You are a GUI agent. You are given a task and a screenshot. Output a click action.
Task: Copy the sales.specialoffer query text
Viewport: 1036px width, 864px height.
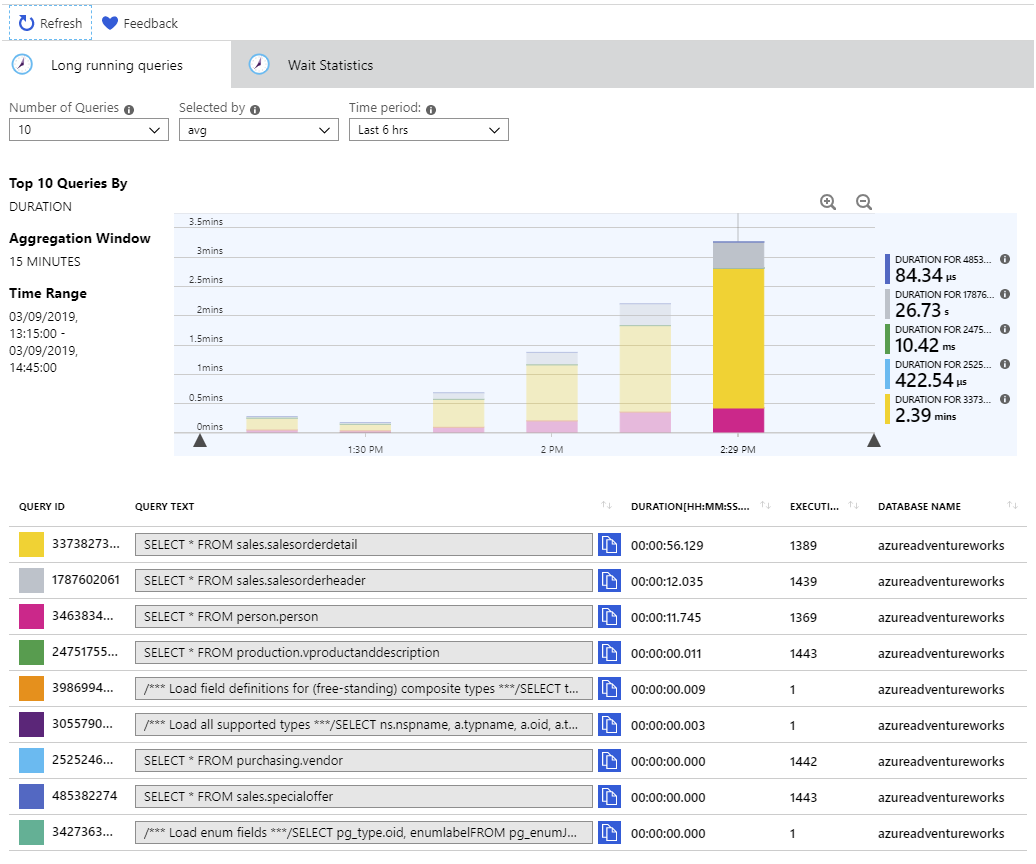pyautogui.click(x=609, y=797)
